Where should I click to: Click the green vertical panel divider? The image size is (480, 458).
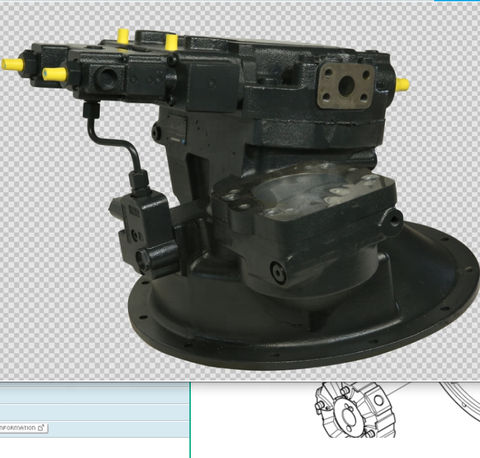(x=190, y=420)
